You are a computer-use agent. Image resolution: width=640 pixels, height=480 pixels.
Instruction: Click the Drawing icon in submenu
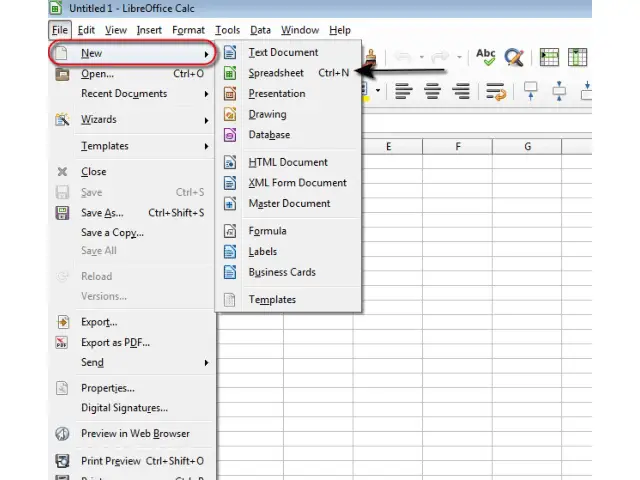(230, 114)
